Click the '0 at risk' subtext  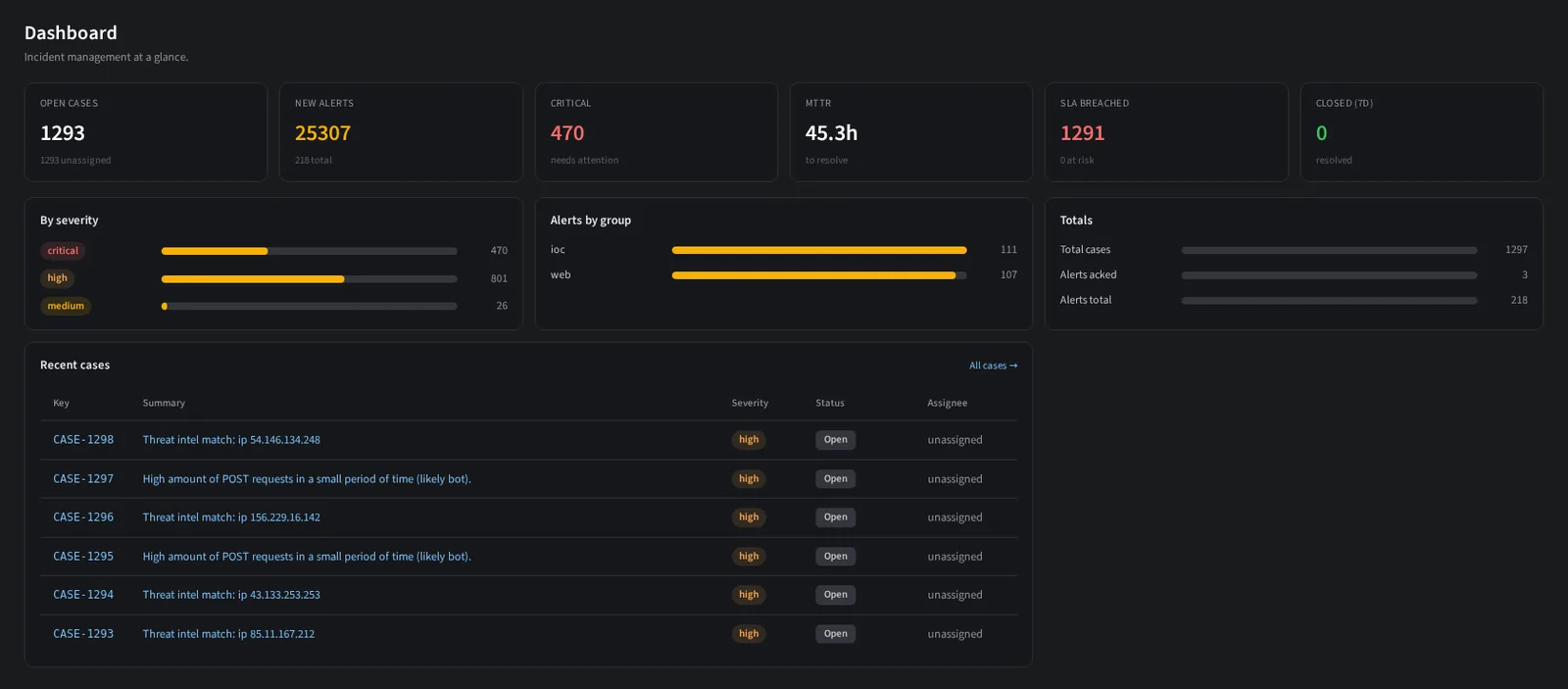point(1077,161)
